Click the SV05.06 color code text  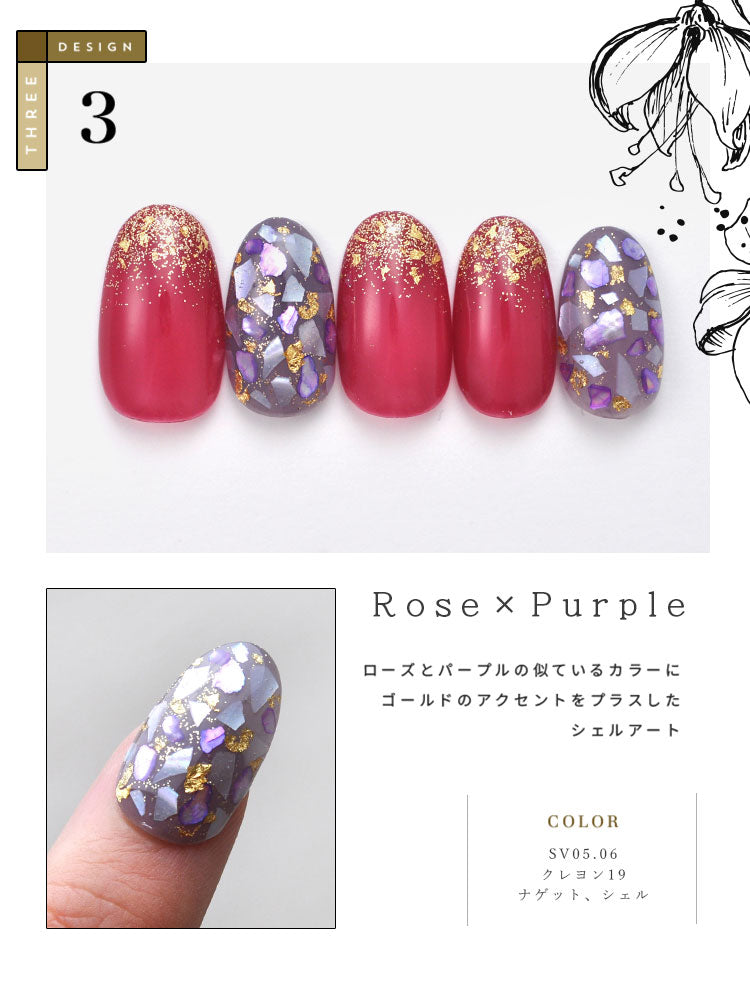click(x=583, y=854)
